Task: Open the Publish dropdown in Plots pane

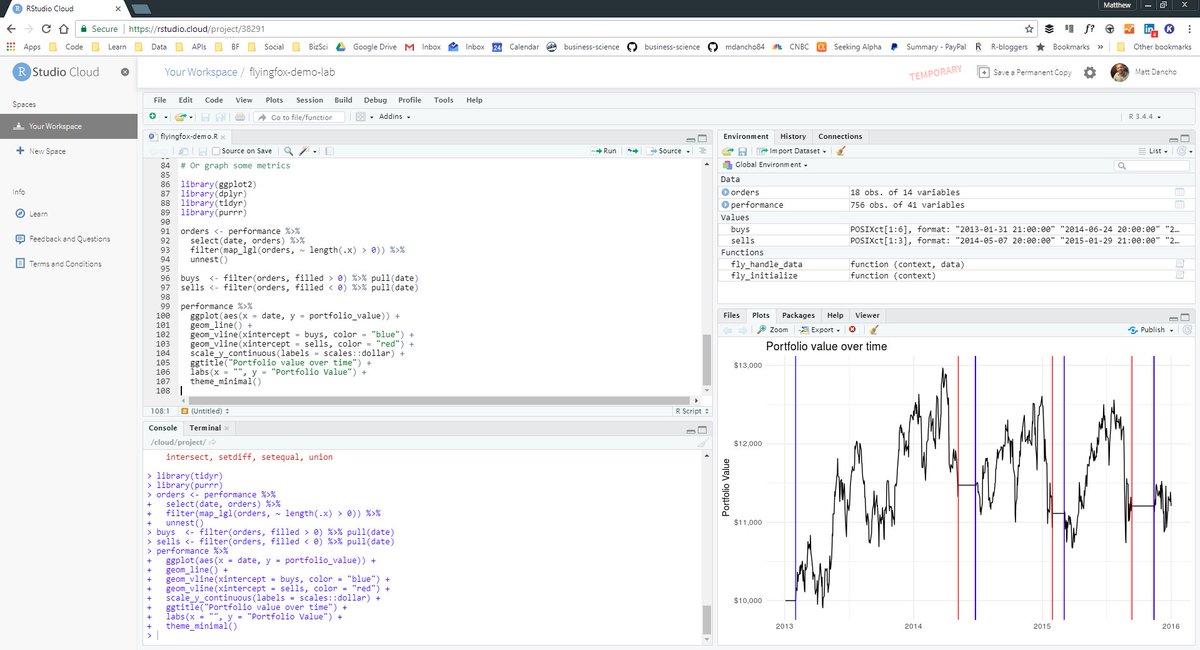Action: [1150, 329]
